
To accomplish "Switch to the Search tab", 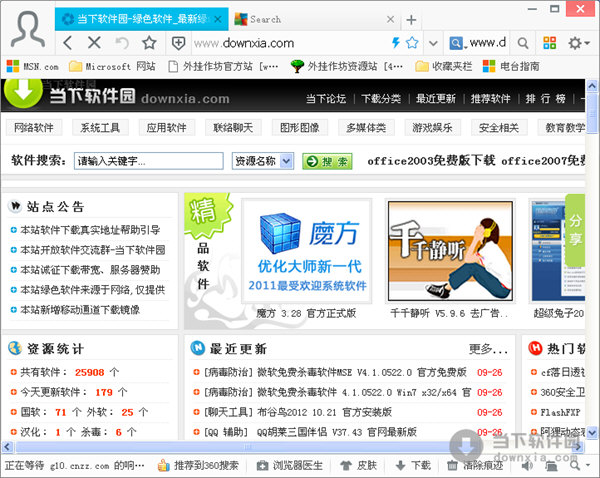I will 315,19.
